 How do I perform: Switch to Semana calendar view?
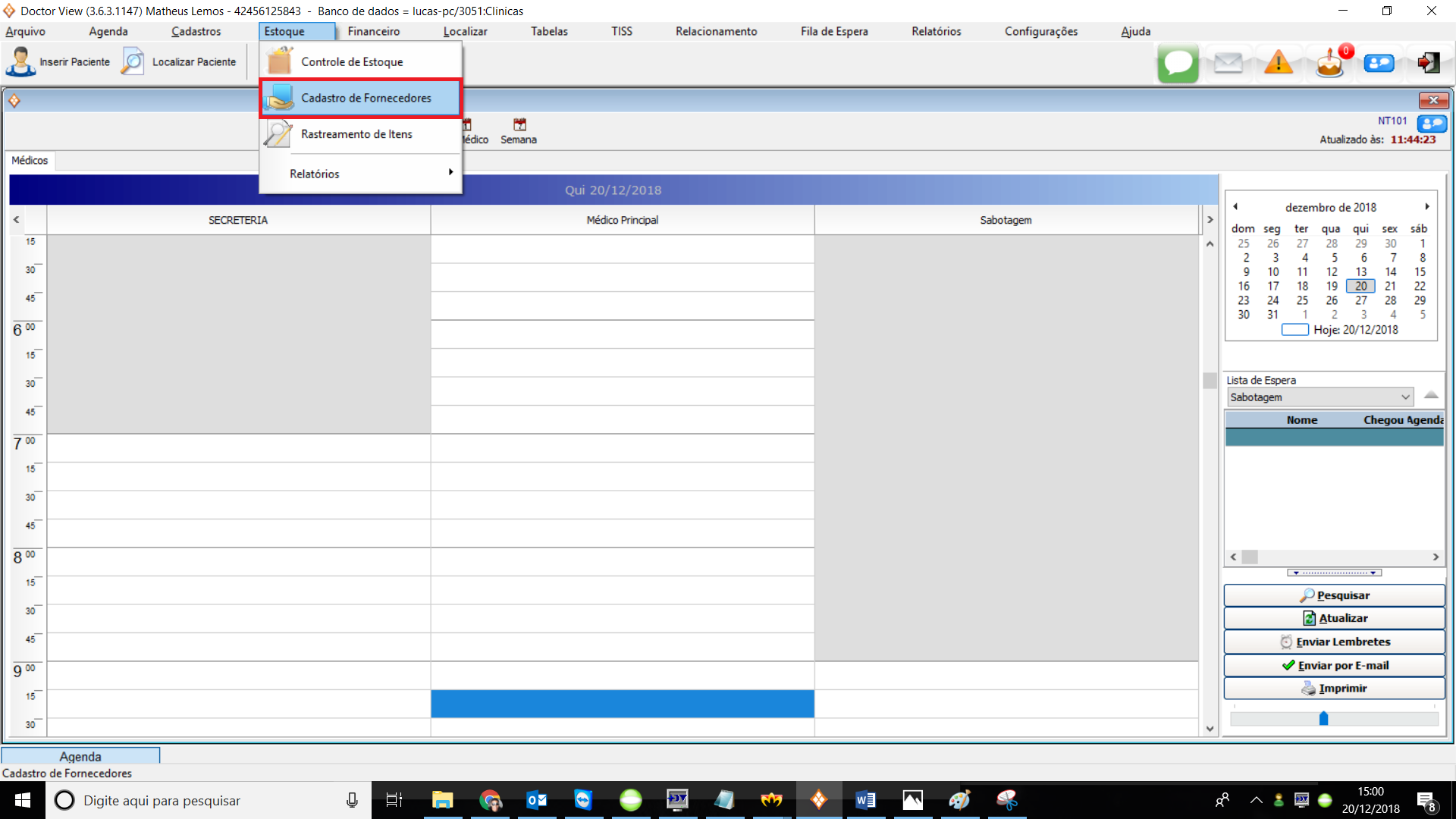tap(519, 131)
